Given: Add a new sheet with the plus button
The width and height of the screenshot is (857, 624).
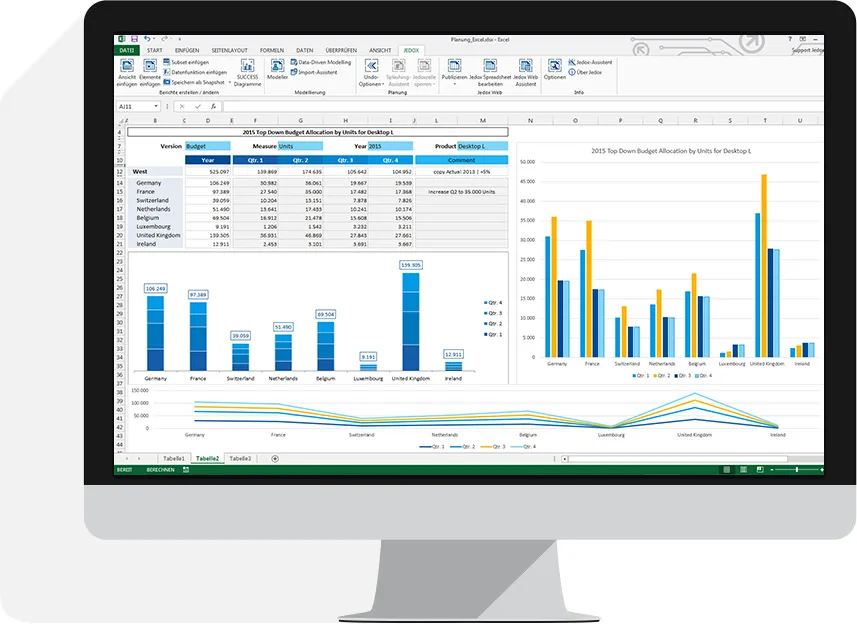Looking at the screenshot, I should pyautogui.click(x=275, y=459).
